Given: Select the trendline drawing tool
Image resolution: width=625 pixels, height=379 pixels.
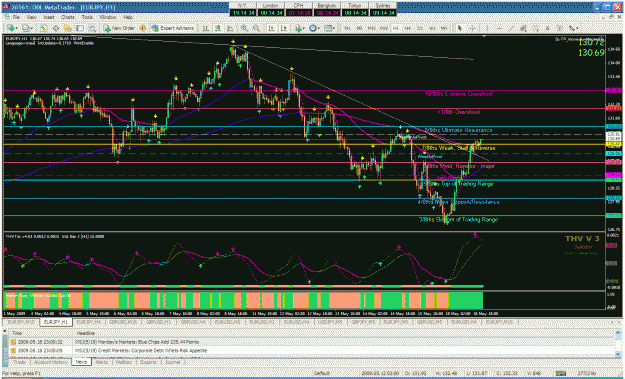Looking at the screenshot, I should [510, 28].
